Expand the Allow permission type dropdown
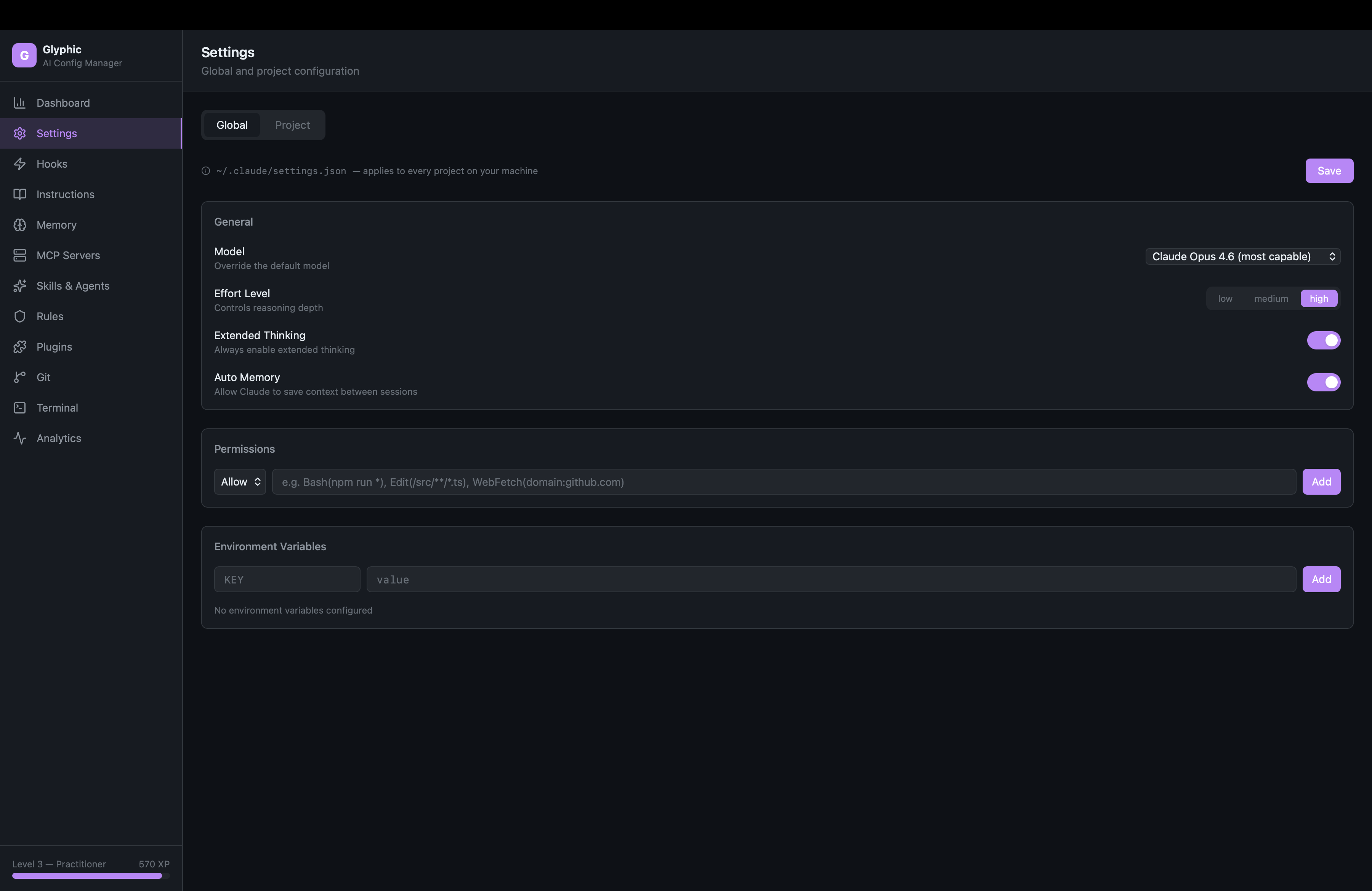 pyautogui.click(x=240, y=482)
